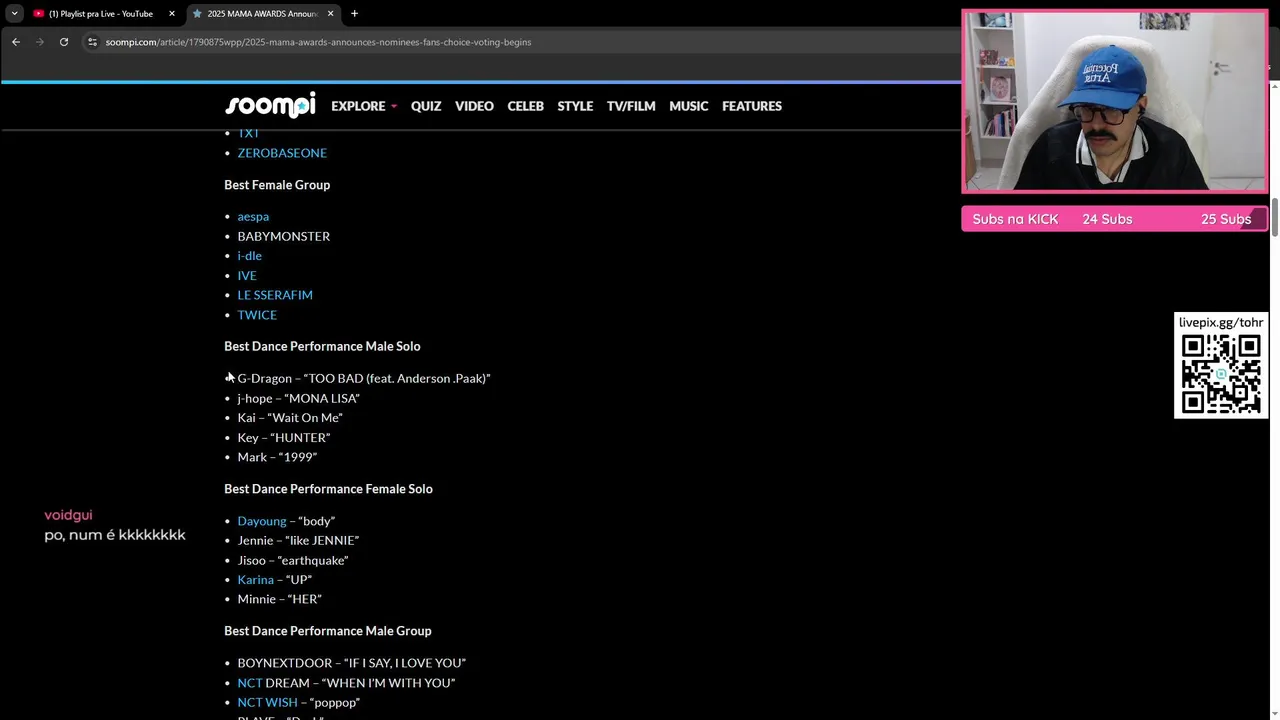
Task: Click the BABYMONSTER list entry
Action: pyautogui.click(x=284, y=236)
